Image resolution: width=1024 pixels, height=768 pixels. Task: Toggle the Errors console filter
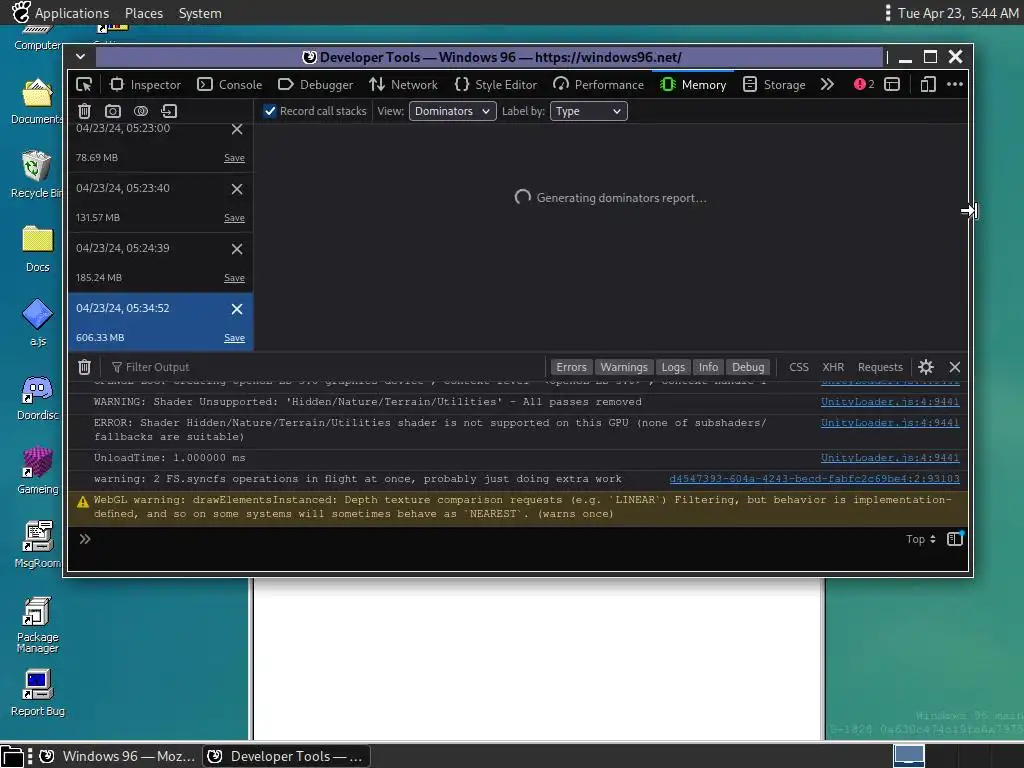571,367
